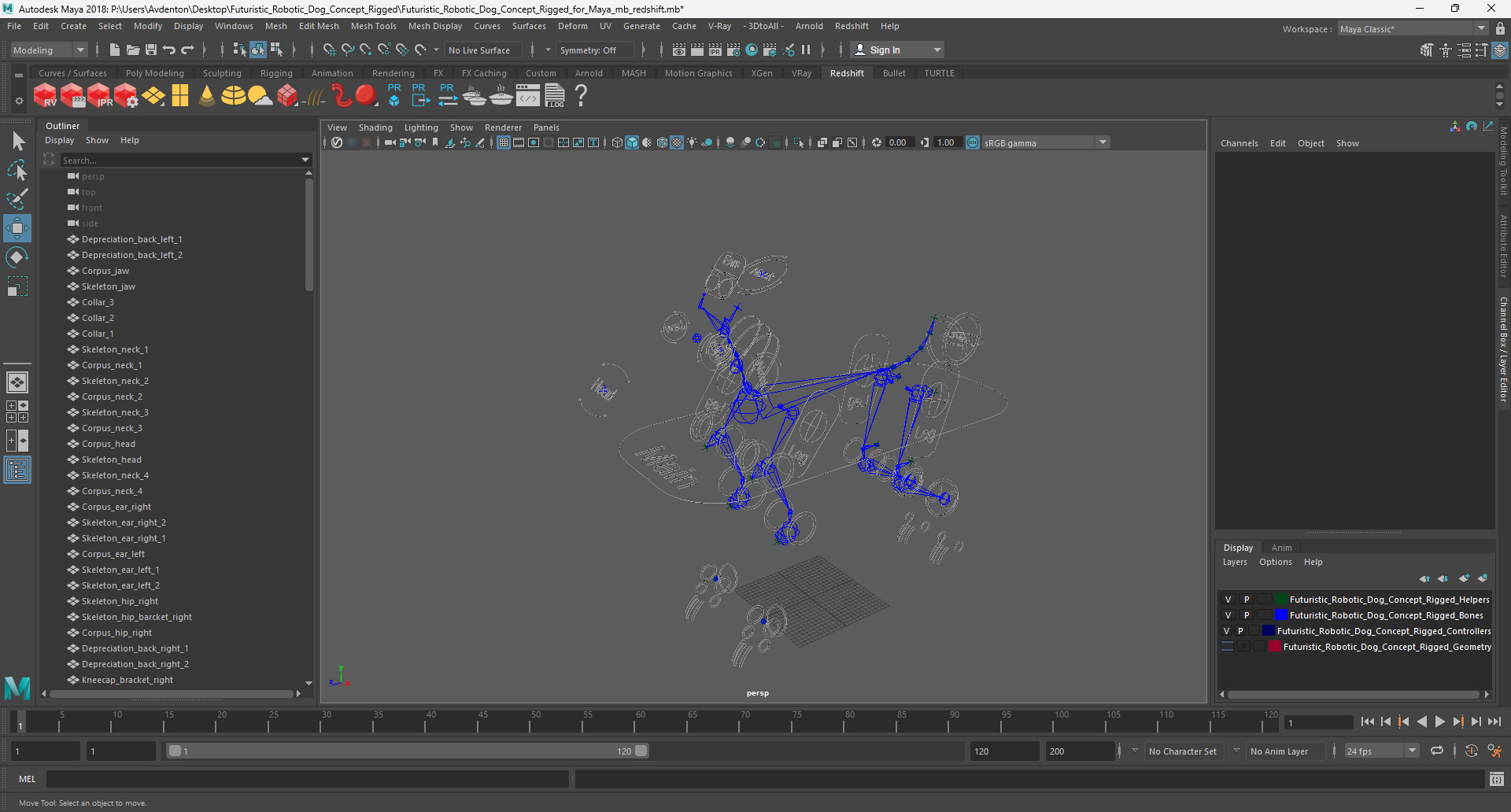Click the Redshift spot light cone icon
The image size is (1511, 812).
(207, 96)
